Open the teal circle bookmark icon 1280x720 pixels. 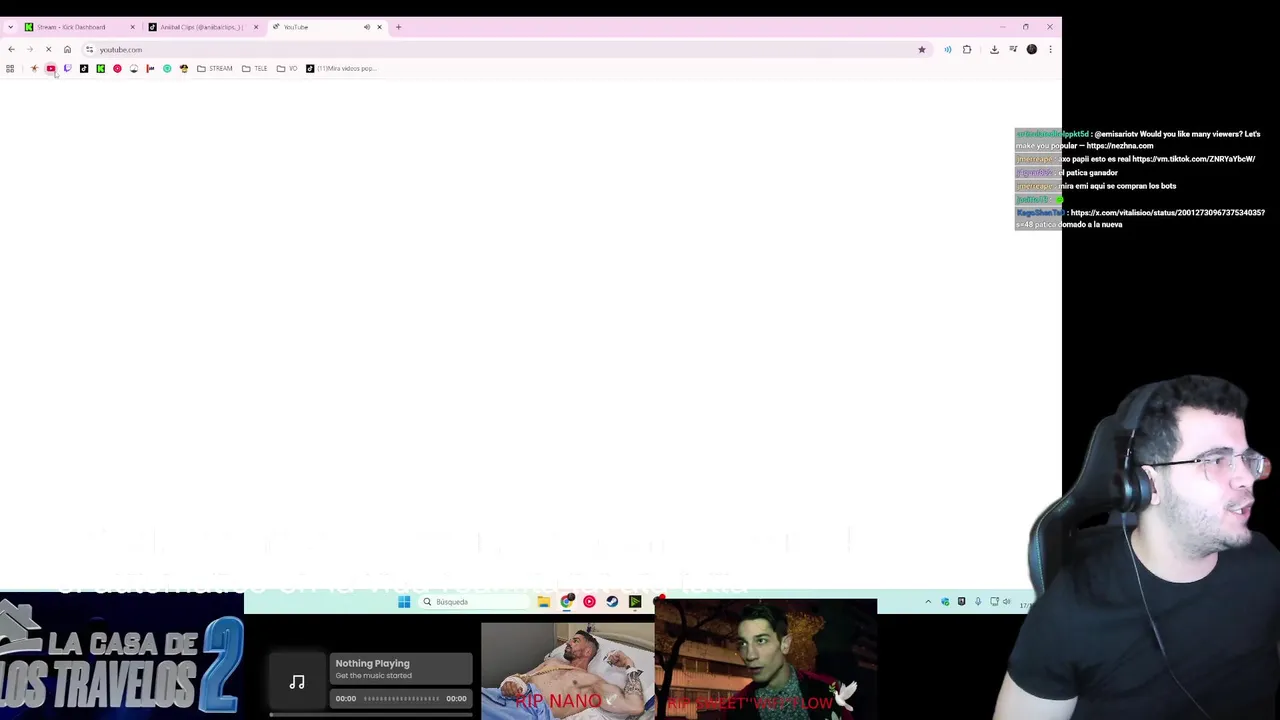pyautogui.click(x=167, y=68)
